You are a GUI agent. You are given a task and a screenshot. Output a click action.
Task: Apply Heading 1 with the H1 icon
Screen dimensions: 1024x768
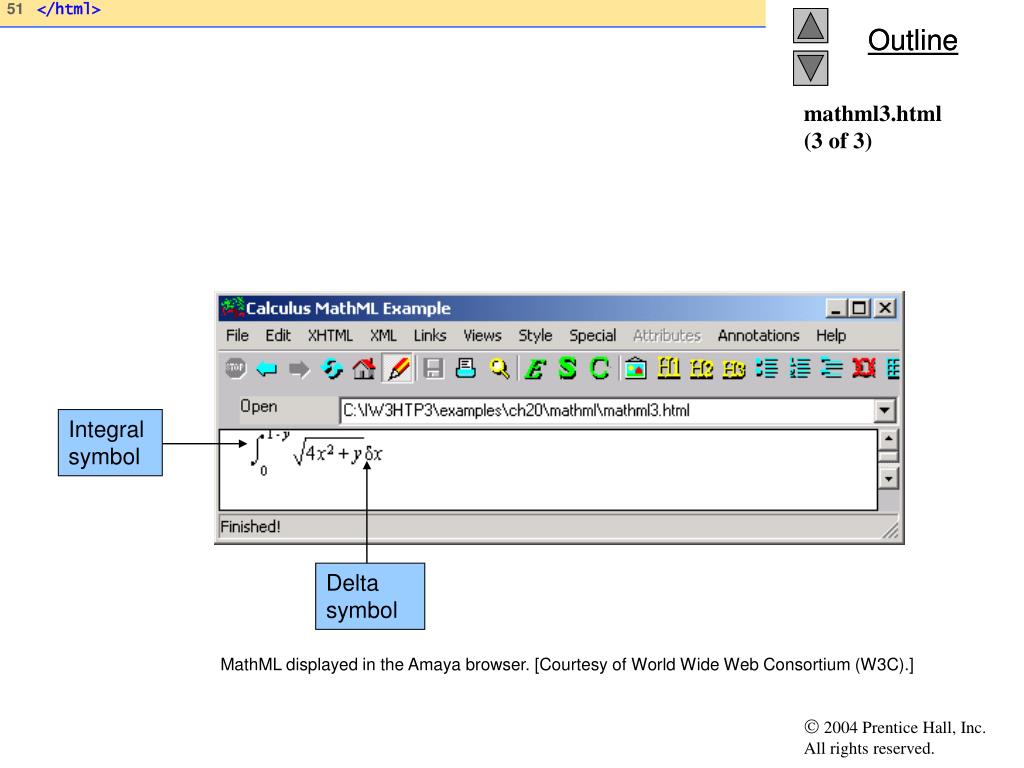[669, 368]
